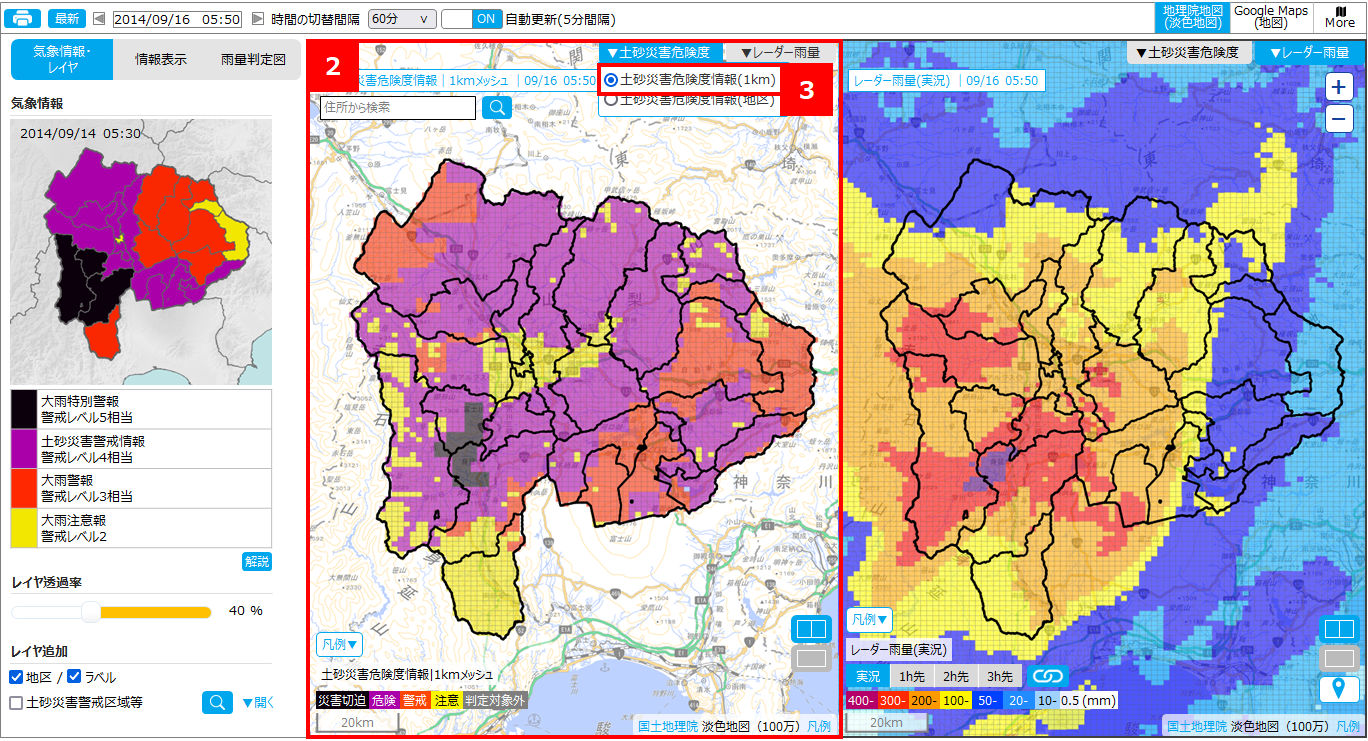This screenshot has height=741, width=1368.
Task: Click the layer transparency slider handle
Action: (x=92, y=611)
